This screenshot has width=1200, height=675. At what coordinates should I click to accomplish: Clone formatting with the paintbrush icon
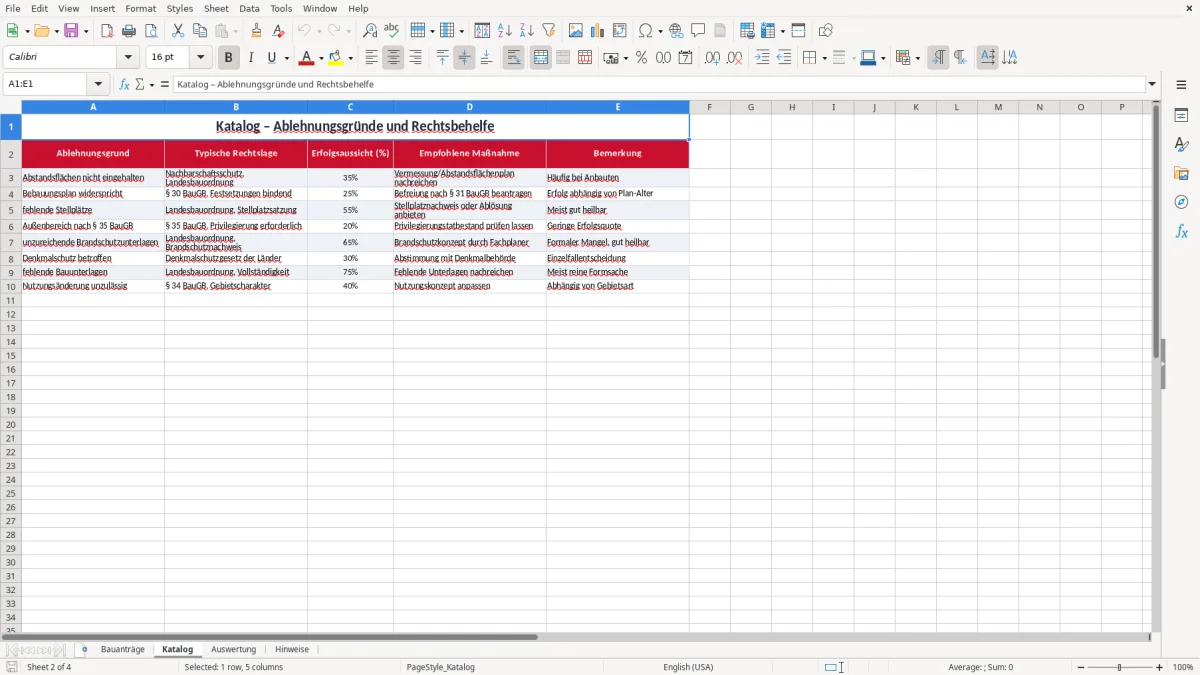(x=256, y=31)
